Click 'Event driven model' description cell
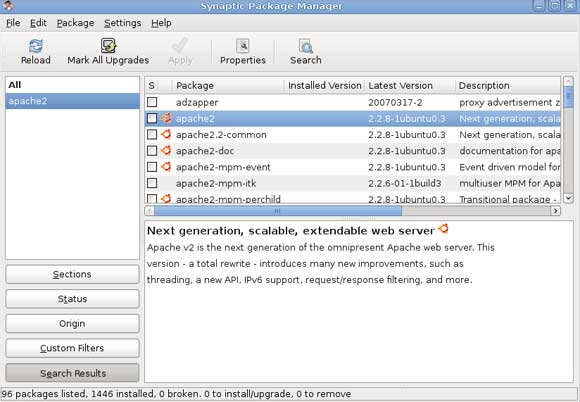This screenshot has width=580, height=402. pyautogui.click(x=509, y=167)
